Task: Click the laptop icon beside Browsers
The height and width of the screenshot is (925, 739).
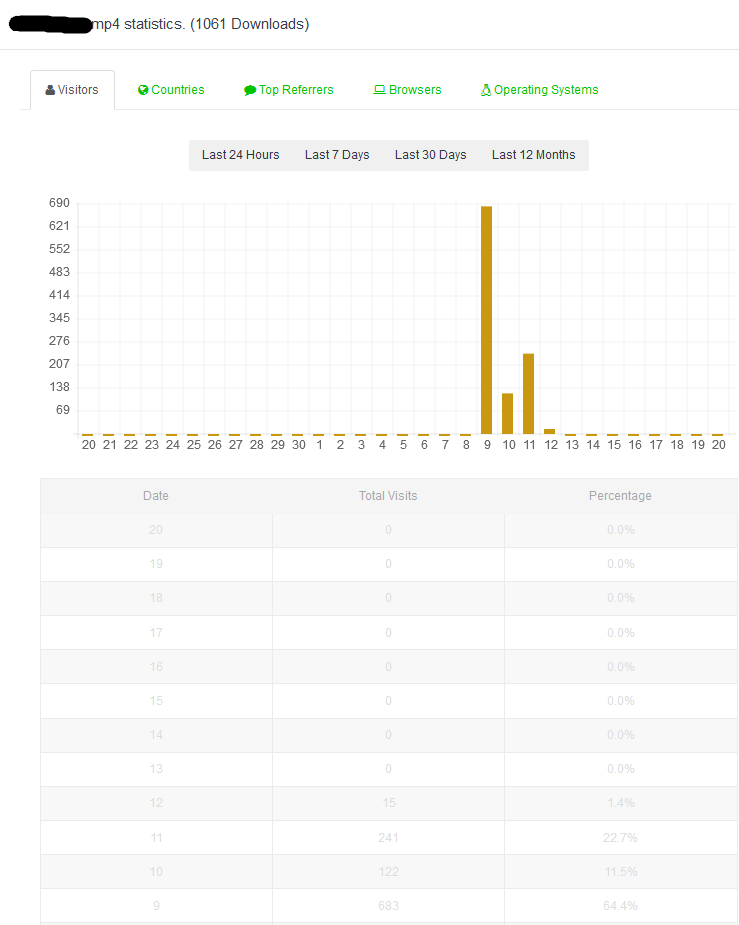Action: [x=379, y=90]
